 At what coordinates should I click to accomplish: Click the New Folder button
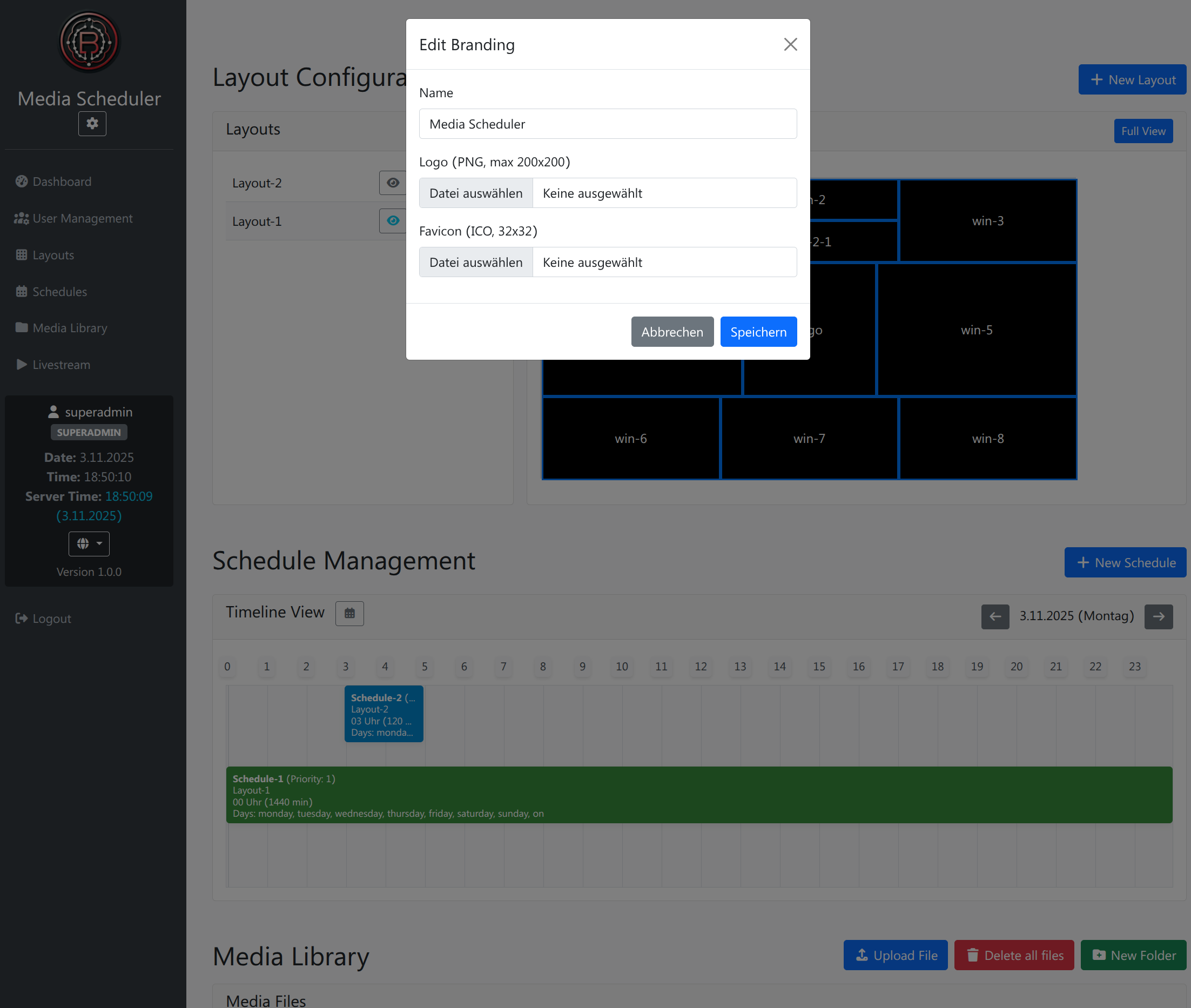coord(1133,955)
